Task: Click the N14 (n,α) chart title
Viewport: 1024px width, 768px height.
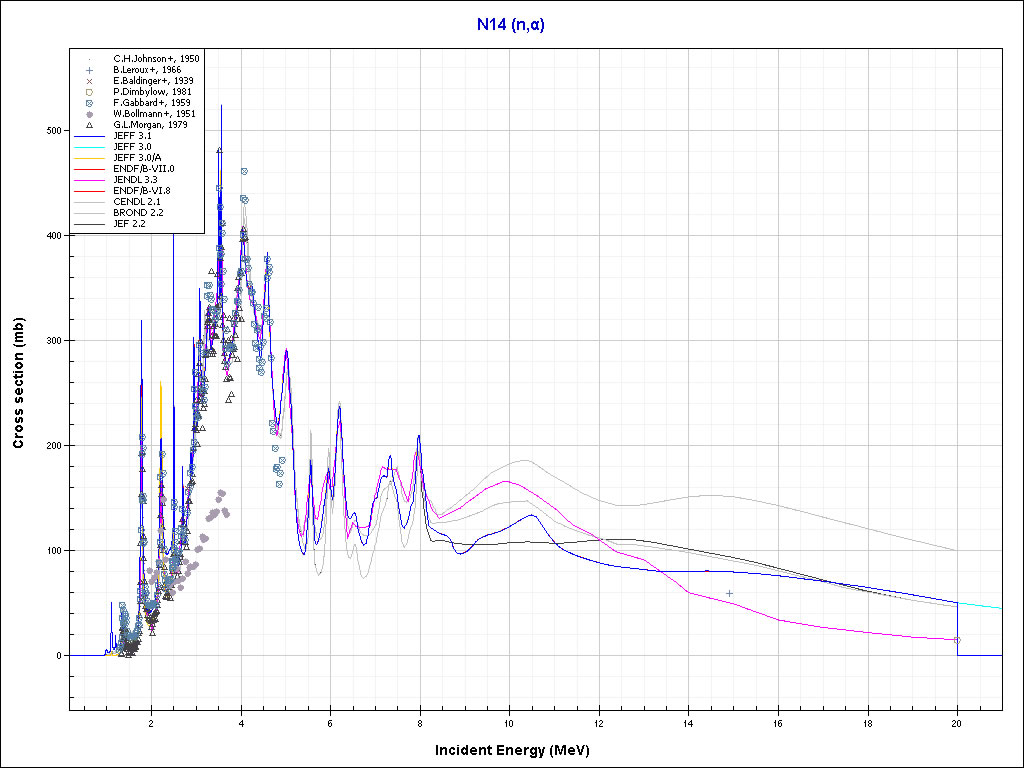Action: [x=511, y=24]
